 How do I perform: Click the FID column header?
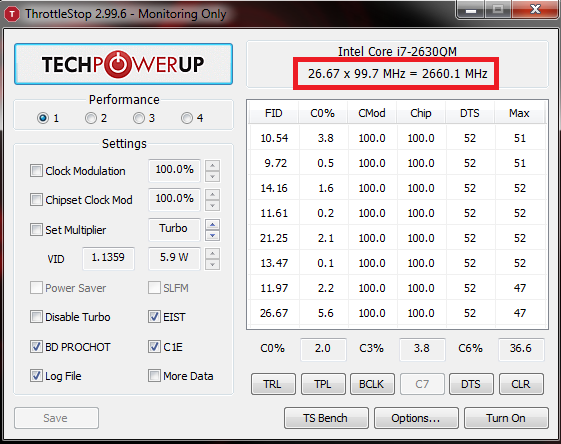point(274,113)
